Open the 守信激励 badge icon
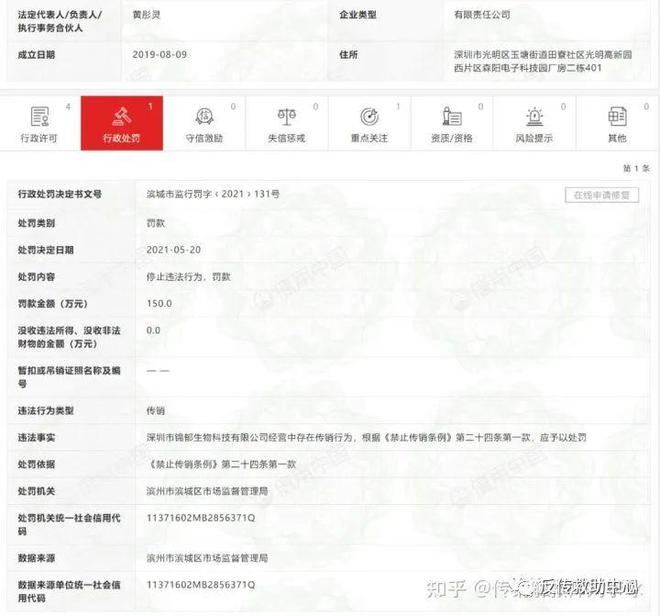This screenshot has width=660, height=616. pyautogui.click(x=204, y=116)
